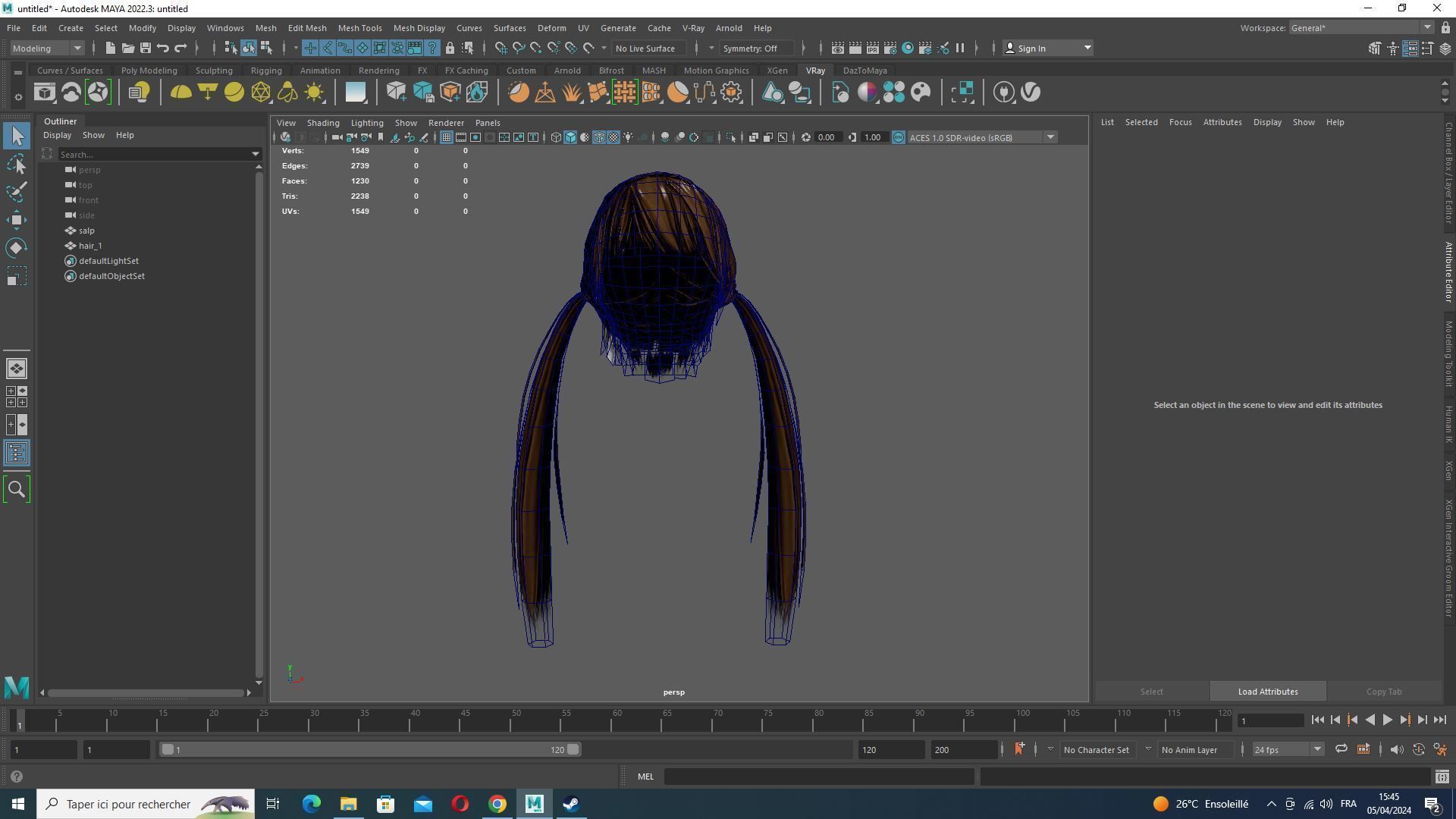Toggle snap to curves
The height and width of the screenshot is (819, 1456).
(519, 48)
